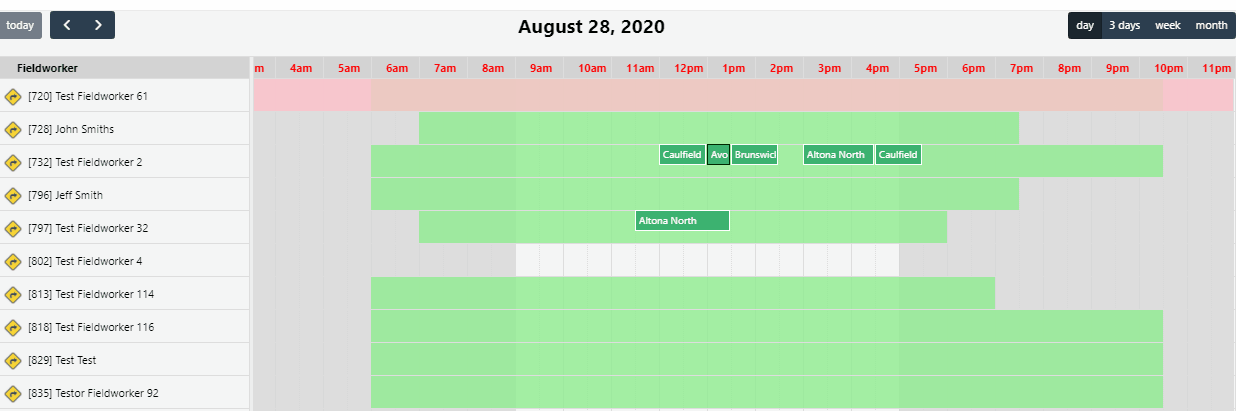Open route icon for Testor Fieldworker 92
1236x411 pixels.
pyautogui.click(x=13, y=393)
